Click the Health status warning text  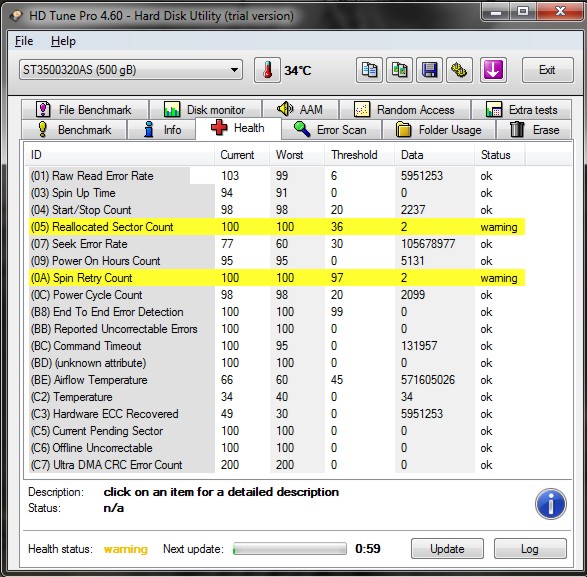(x=126, y=549)
